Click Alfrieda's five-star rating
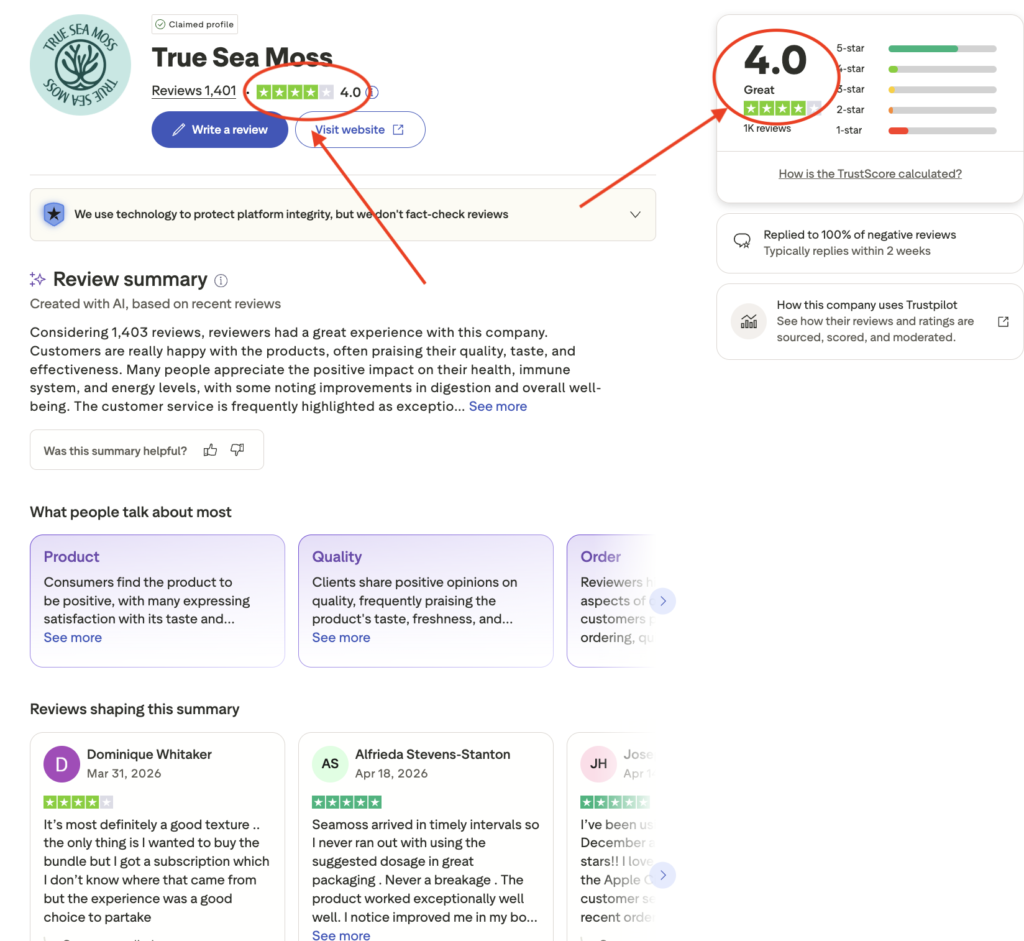The height and width of the screenshot is (941, 1024). (347, 802)
